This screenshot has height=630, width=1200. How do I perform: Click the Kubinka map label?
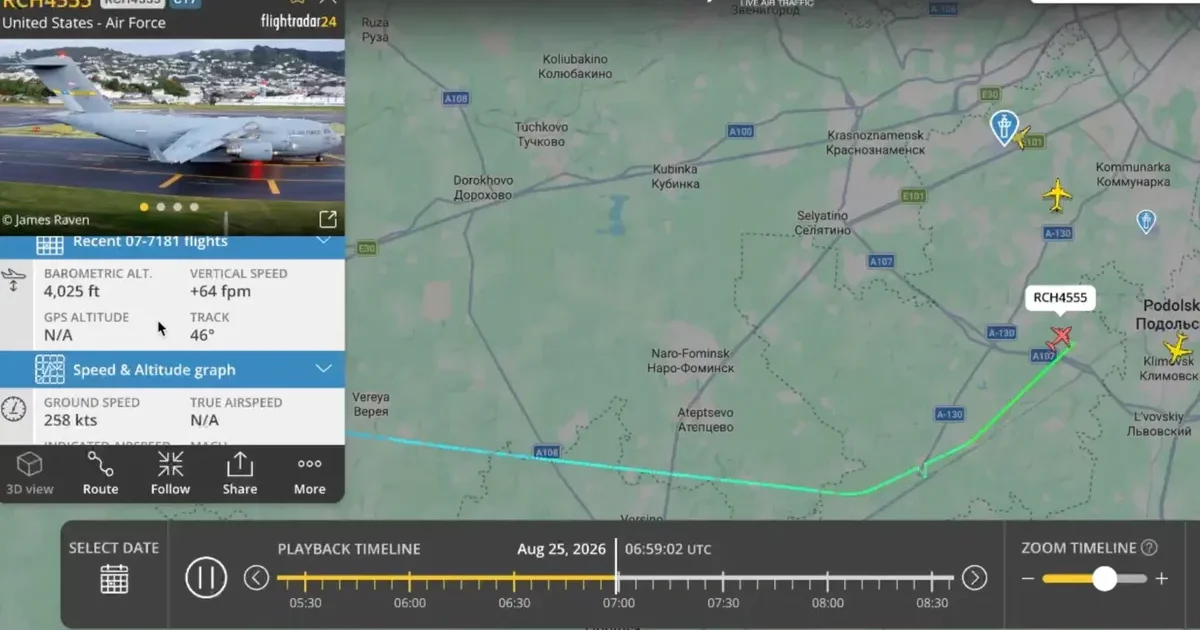coord(675,177)
